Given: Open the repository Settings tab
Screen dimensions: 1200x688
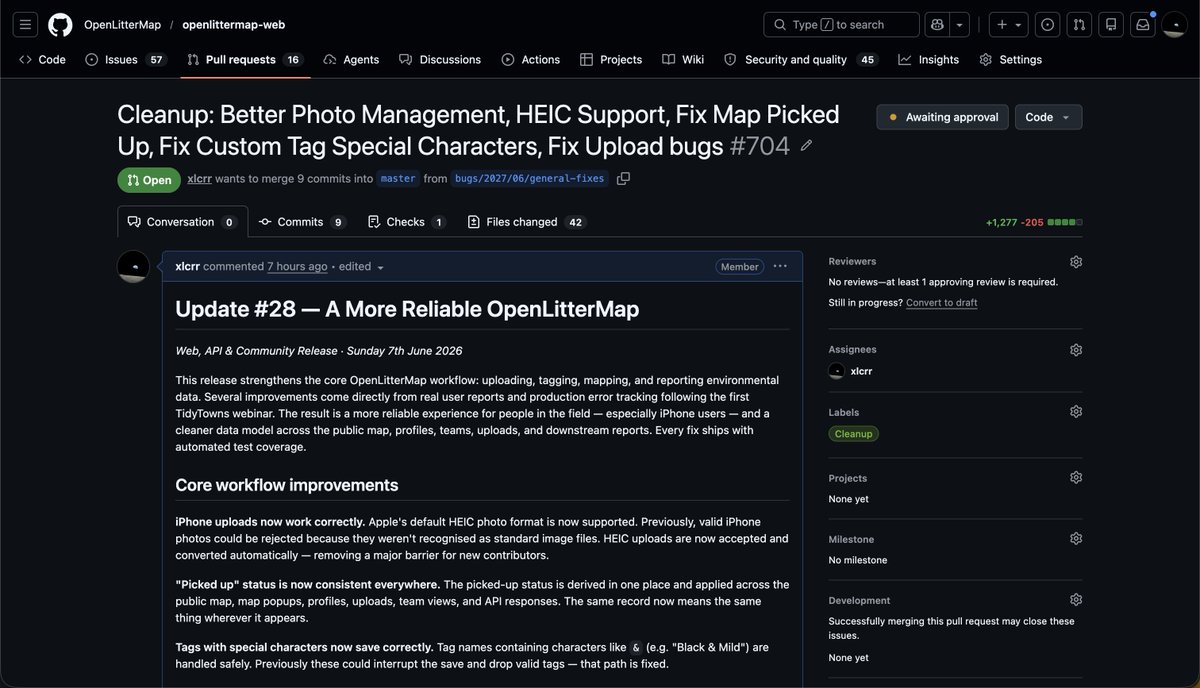Looking at the screenshot, I should pos(1011,60).
